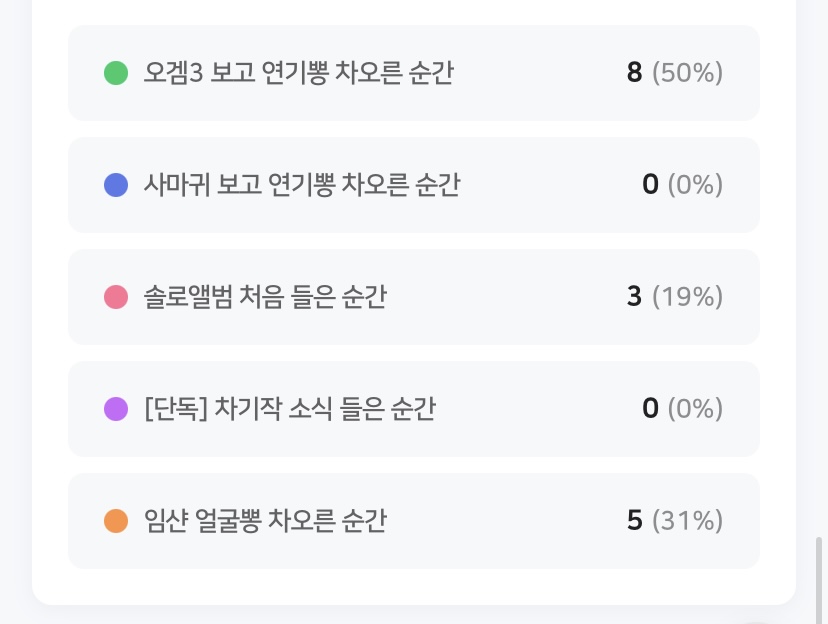The width and height of the screenshot is (828, 624).
Task: Click the purple dot beside [단독] 차기작 option
Action: point(116,409)
